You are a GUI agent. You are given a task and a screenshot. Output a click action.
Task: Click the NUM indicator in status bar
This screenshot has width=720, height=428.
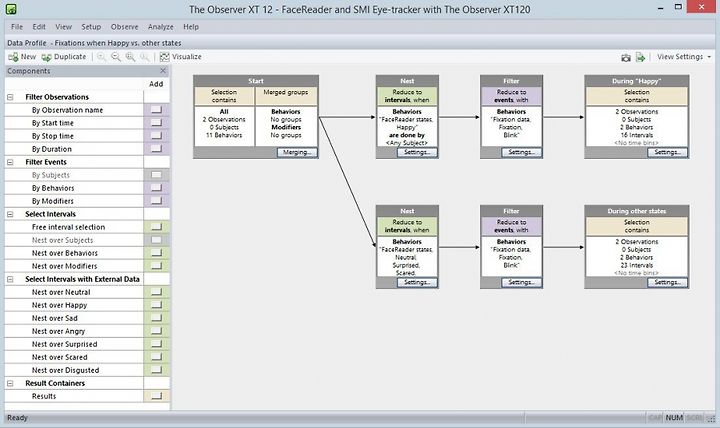click(674, 417)
